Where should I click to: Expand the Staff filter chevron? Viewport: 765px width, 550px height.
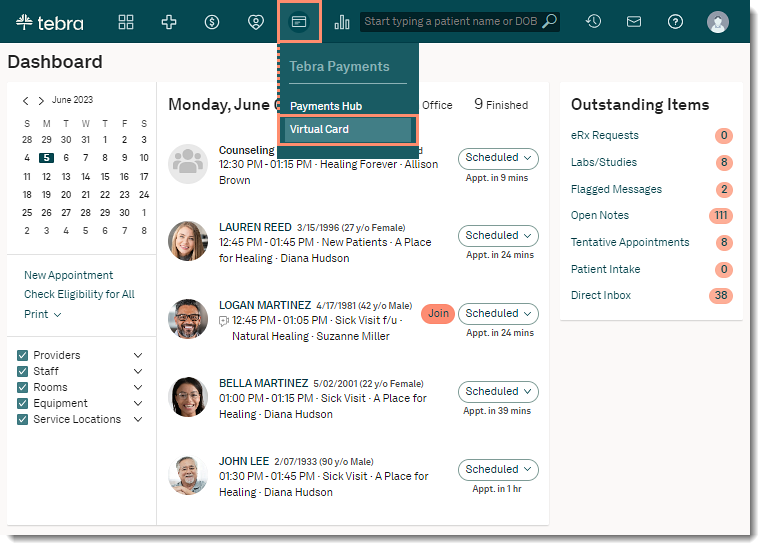tap(138, 371)
